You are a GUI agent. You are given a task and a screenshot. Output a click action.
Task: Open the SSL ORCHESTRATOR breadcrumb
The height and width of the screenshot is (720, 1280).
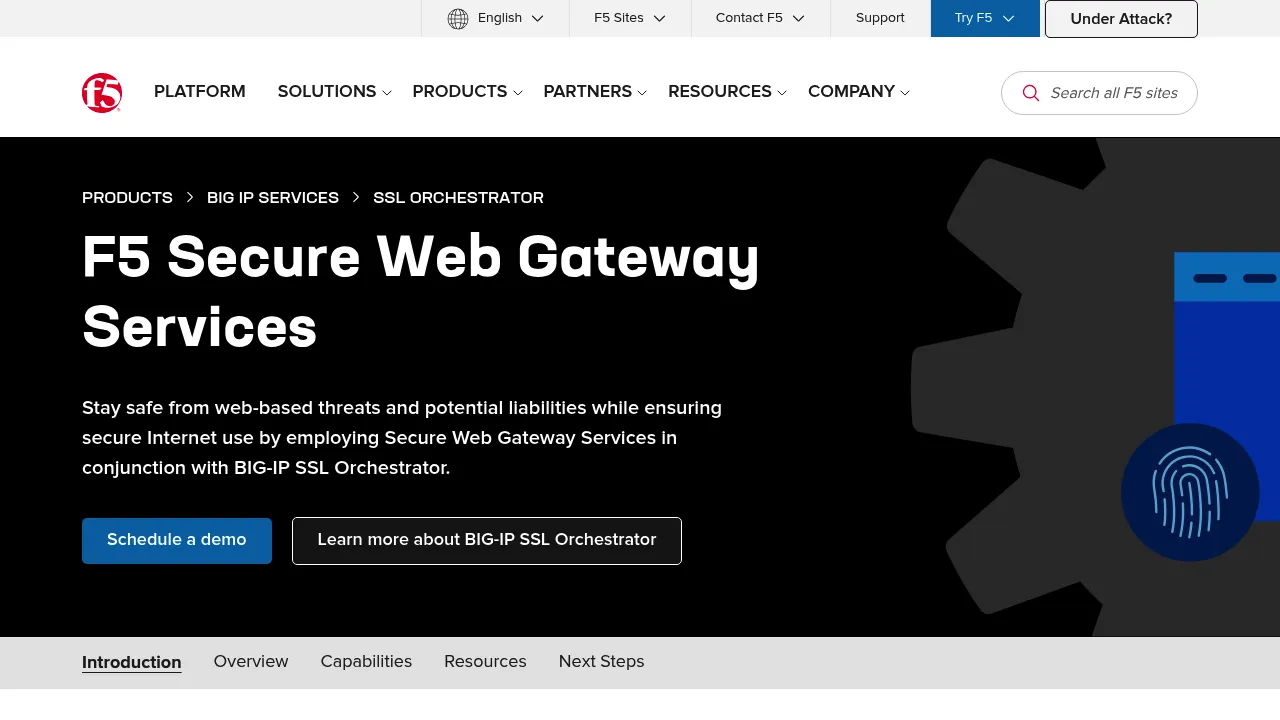458,198
